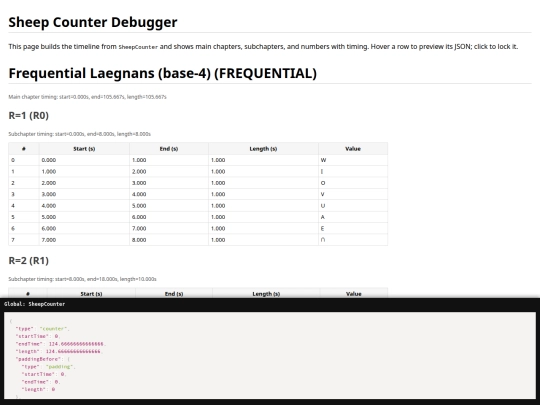The height and width of the screenshot is (405, 540).
Task: Lock the row with value A
Action: pos(198,217)
